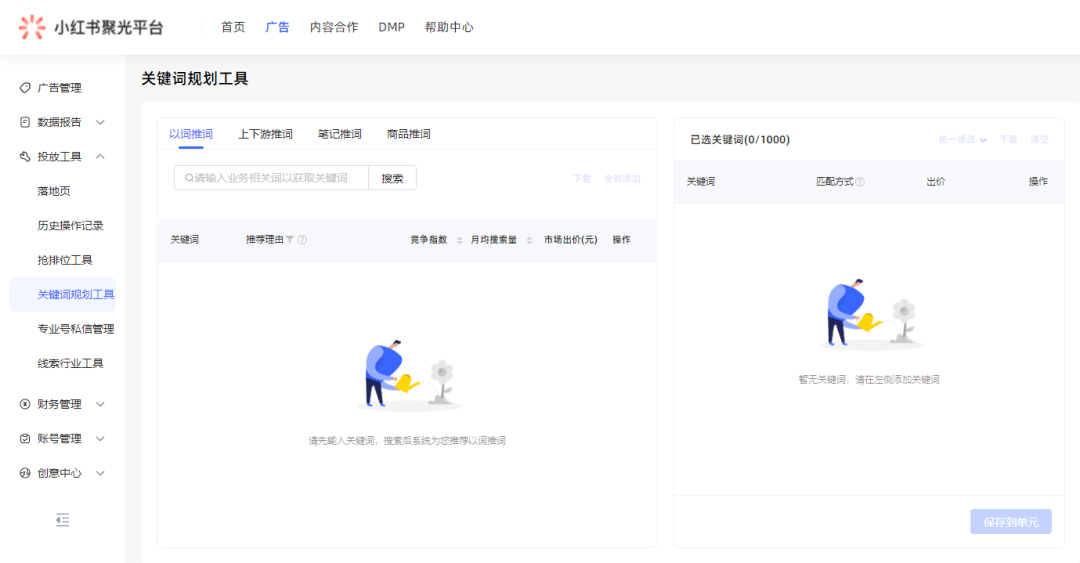This screenshot has width=1080, height=563.
Task: Go to 首页 in the top navigation
Action: [x=233, y=27]
